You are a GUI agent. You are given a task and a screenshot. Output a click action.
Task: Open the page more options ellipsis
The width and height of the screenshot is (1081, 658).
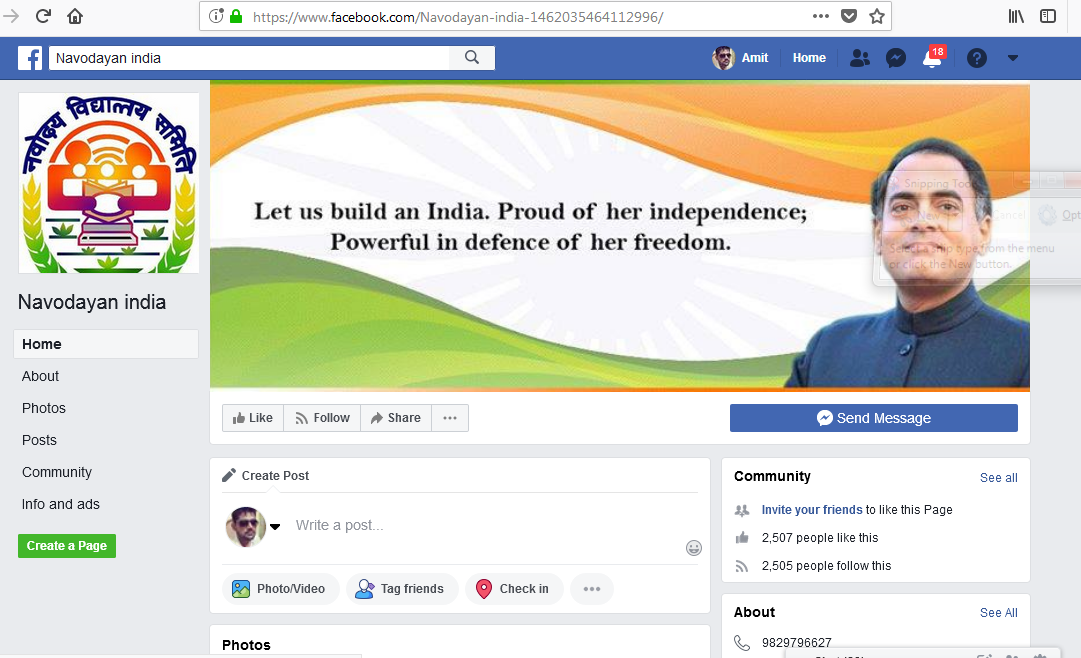tap(450, 418)
